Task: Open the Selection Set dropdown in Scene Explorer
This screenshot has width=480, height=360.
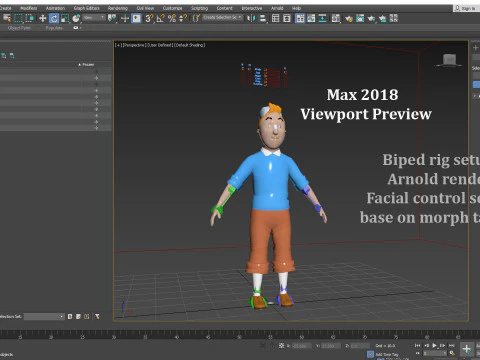Action: click(x=44, y=316)
